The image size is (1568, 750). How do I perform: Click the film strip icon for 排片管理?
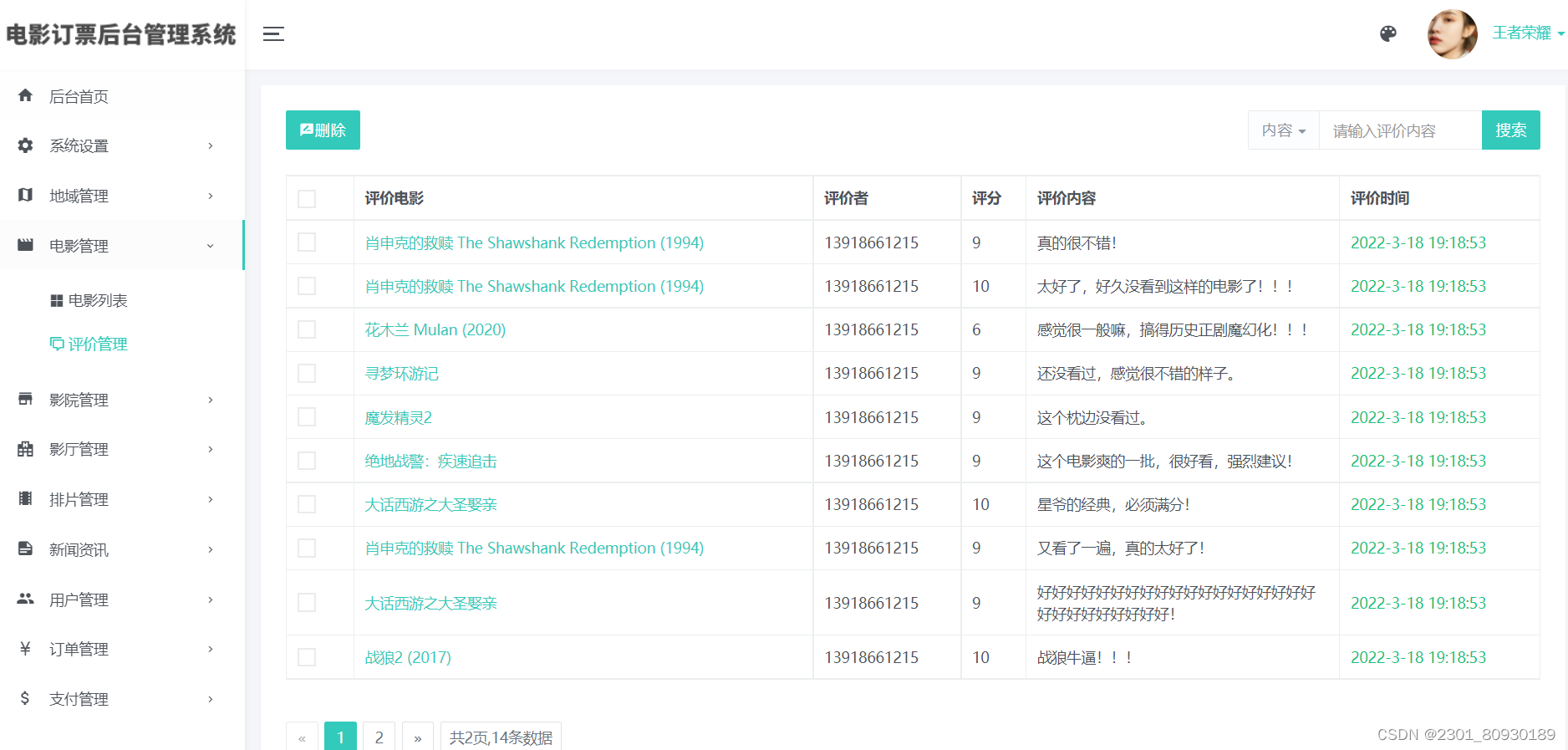25,498
